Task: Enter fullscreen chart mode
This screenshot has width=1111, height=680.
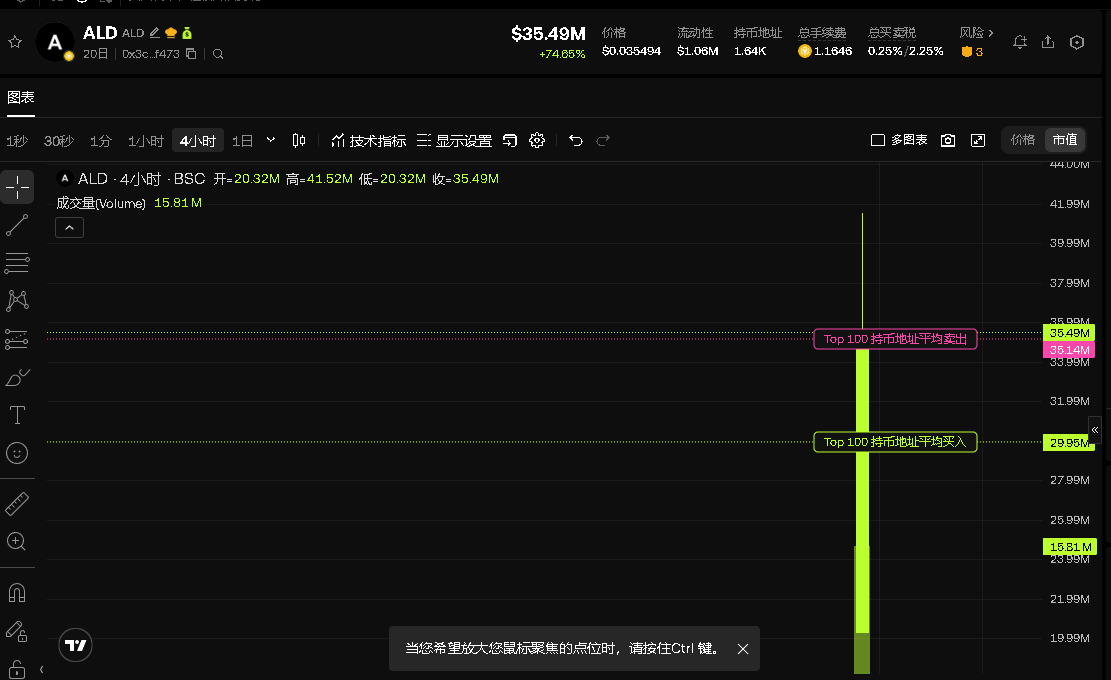Action: point(978,140)
